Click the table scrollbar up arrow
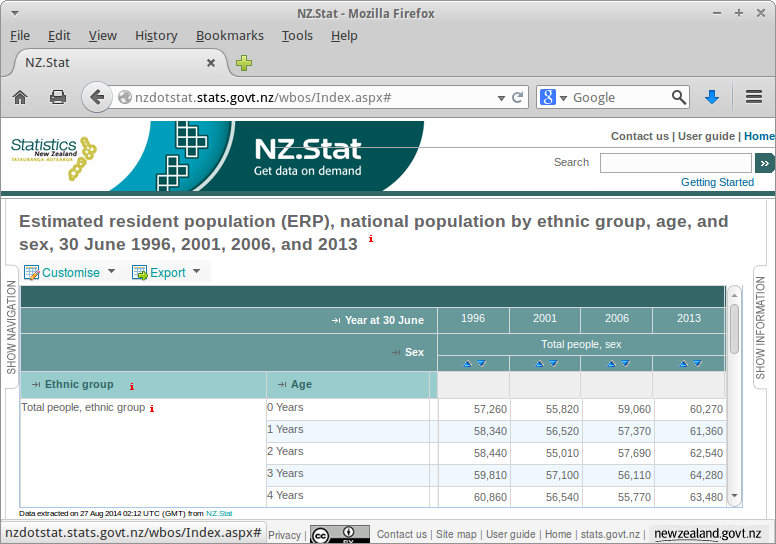Viewport: 776px width, 544px height. pyautogui.click(x=734, y=295)
